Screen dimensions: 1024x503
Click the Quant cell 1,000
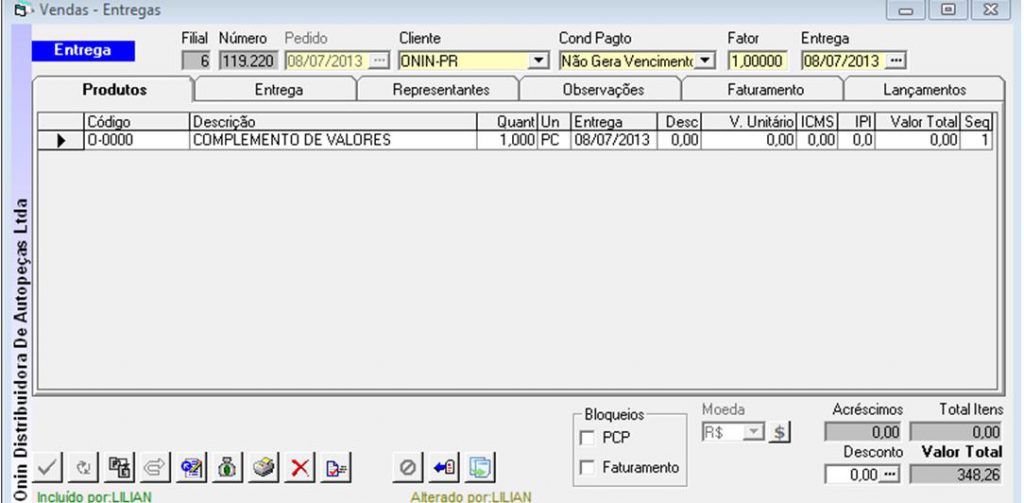pyautogui.click(x=507, y=140)
